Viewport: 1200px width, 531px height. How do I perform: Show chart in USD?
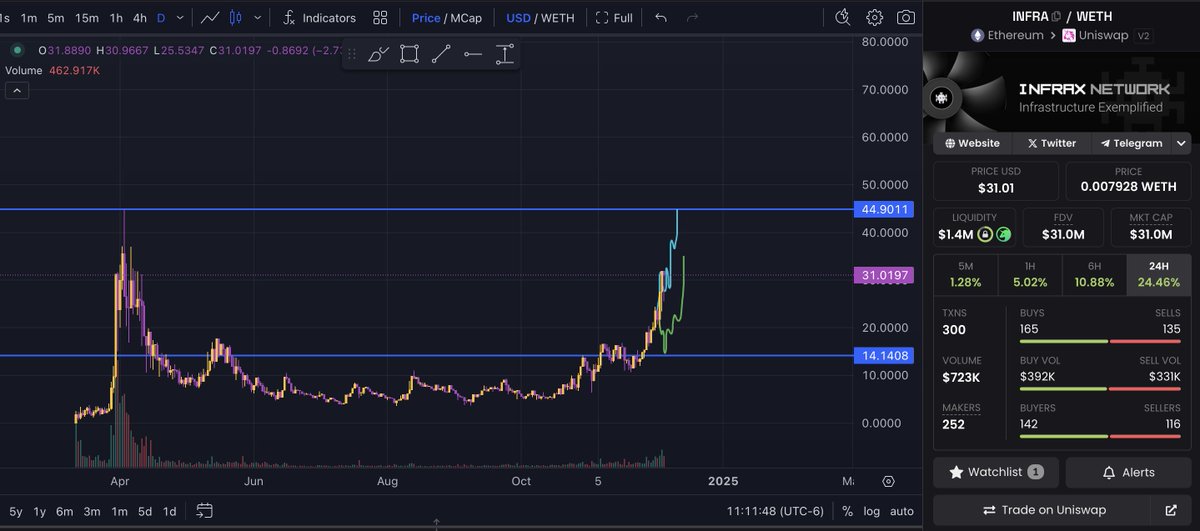[x=519, y=18]
